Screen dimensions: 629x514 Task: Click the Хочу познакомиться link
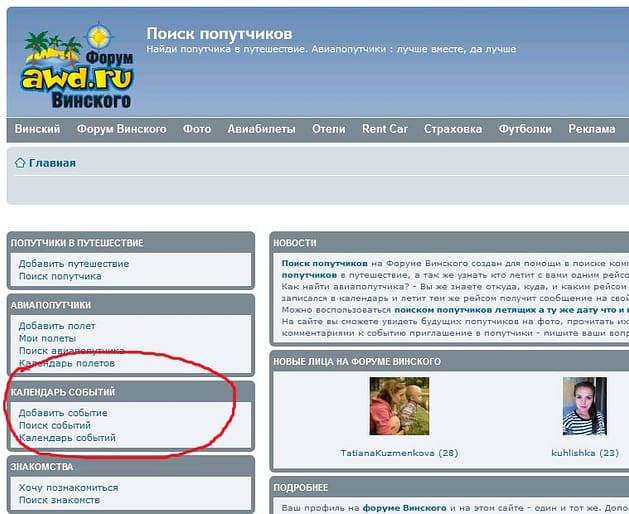coord(68,488)
